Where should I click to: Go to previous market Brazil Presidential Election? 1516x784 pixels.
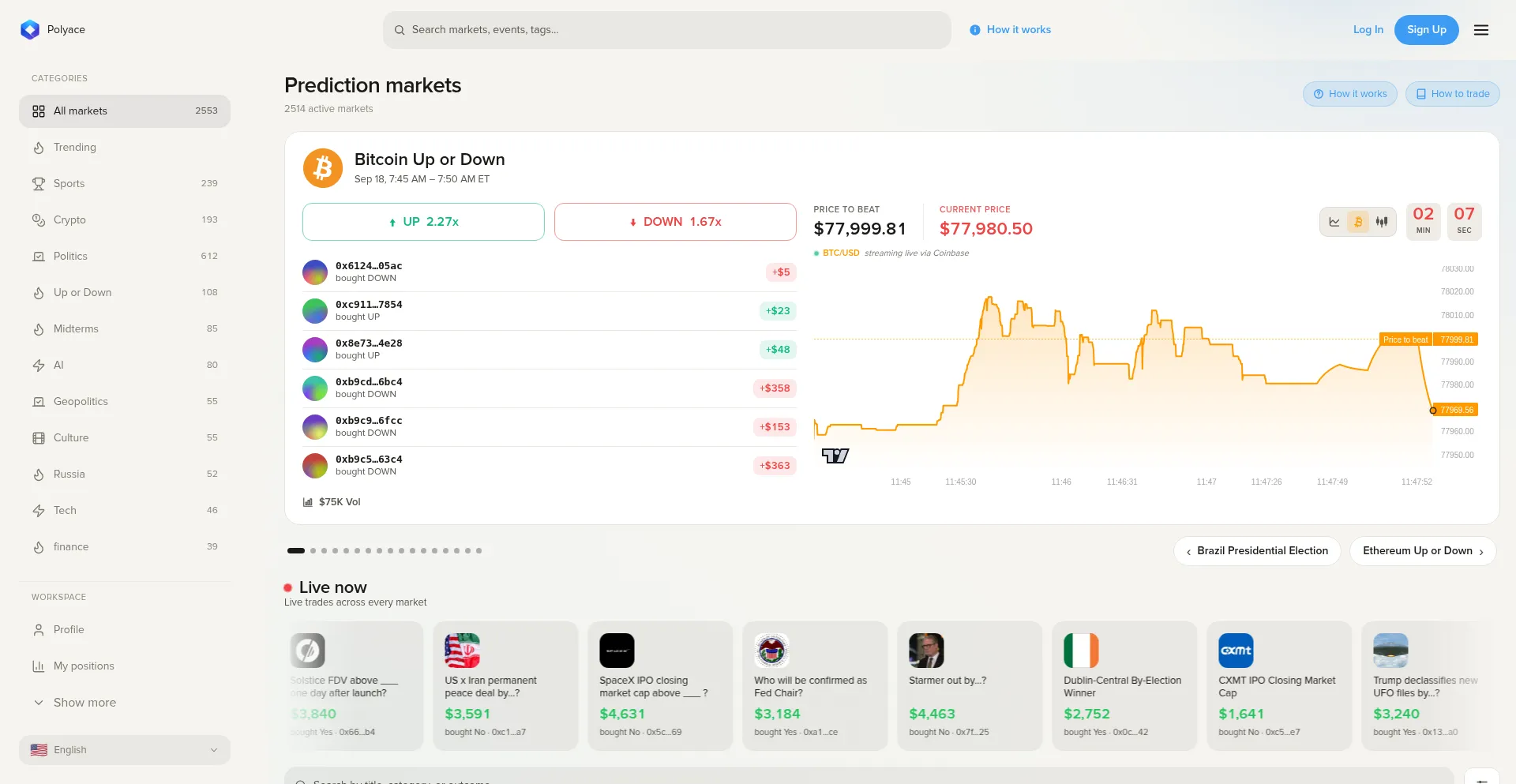[x=1257, y=551]
